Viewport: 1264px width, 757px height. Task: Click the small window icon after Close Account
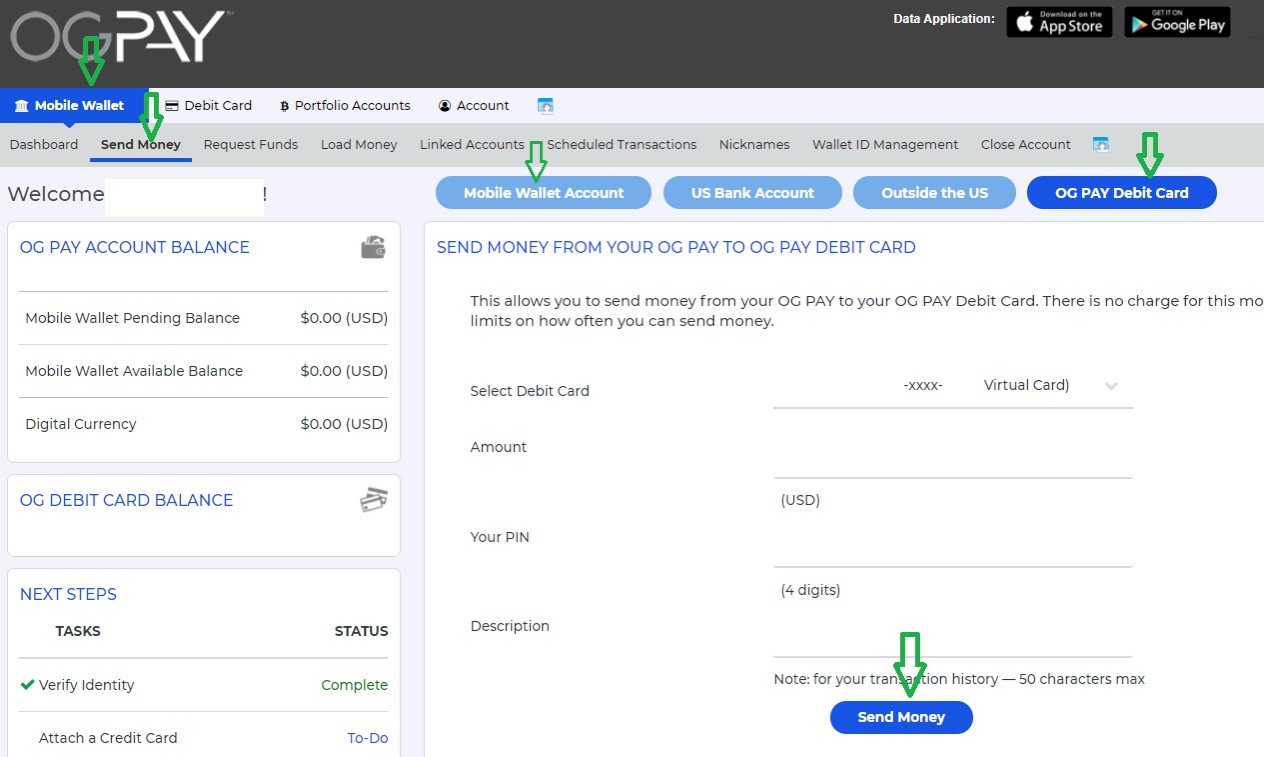coord(1100,145)
